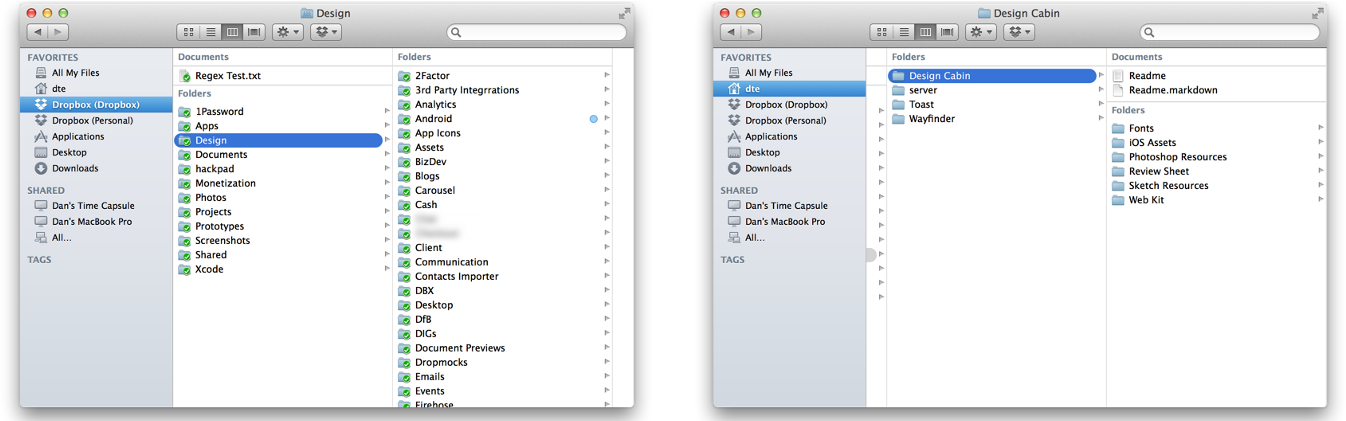This screenshot has height=421, width=1346.
Task: Switch Design Cabin window to column view
Action: coord(926,33)
